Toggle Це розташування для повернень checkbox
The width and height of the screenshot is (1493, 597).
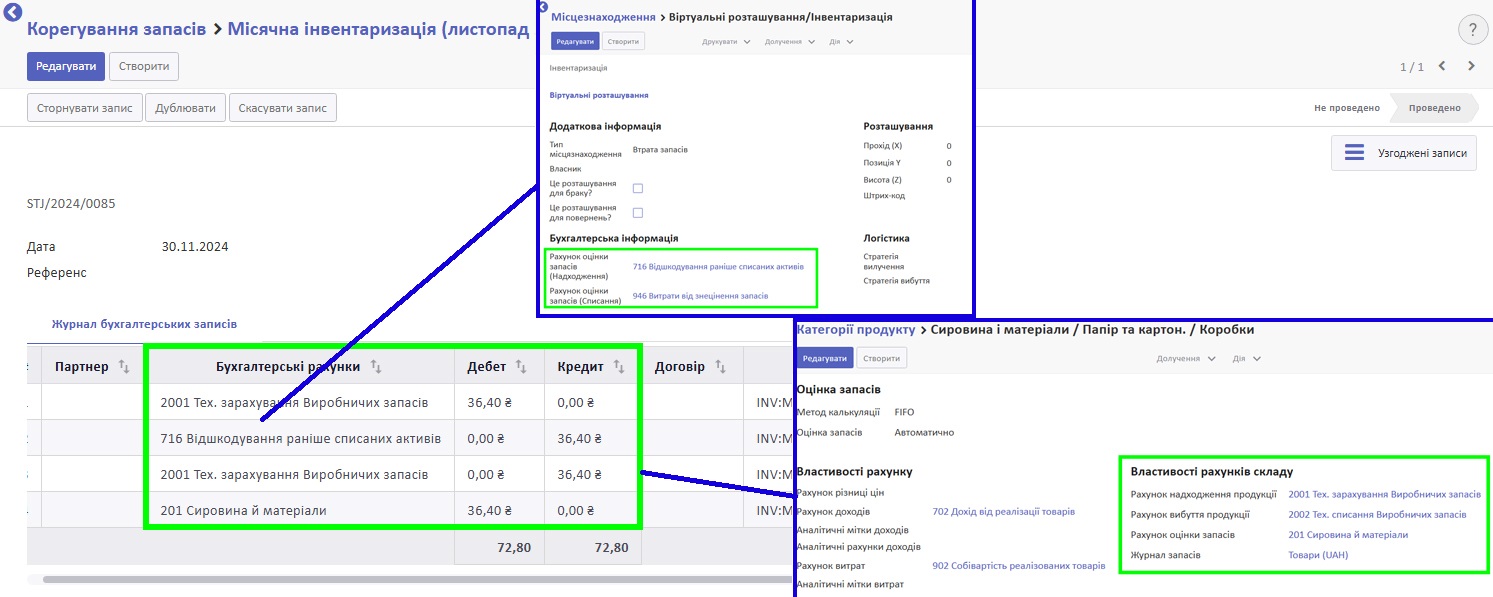637,212
